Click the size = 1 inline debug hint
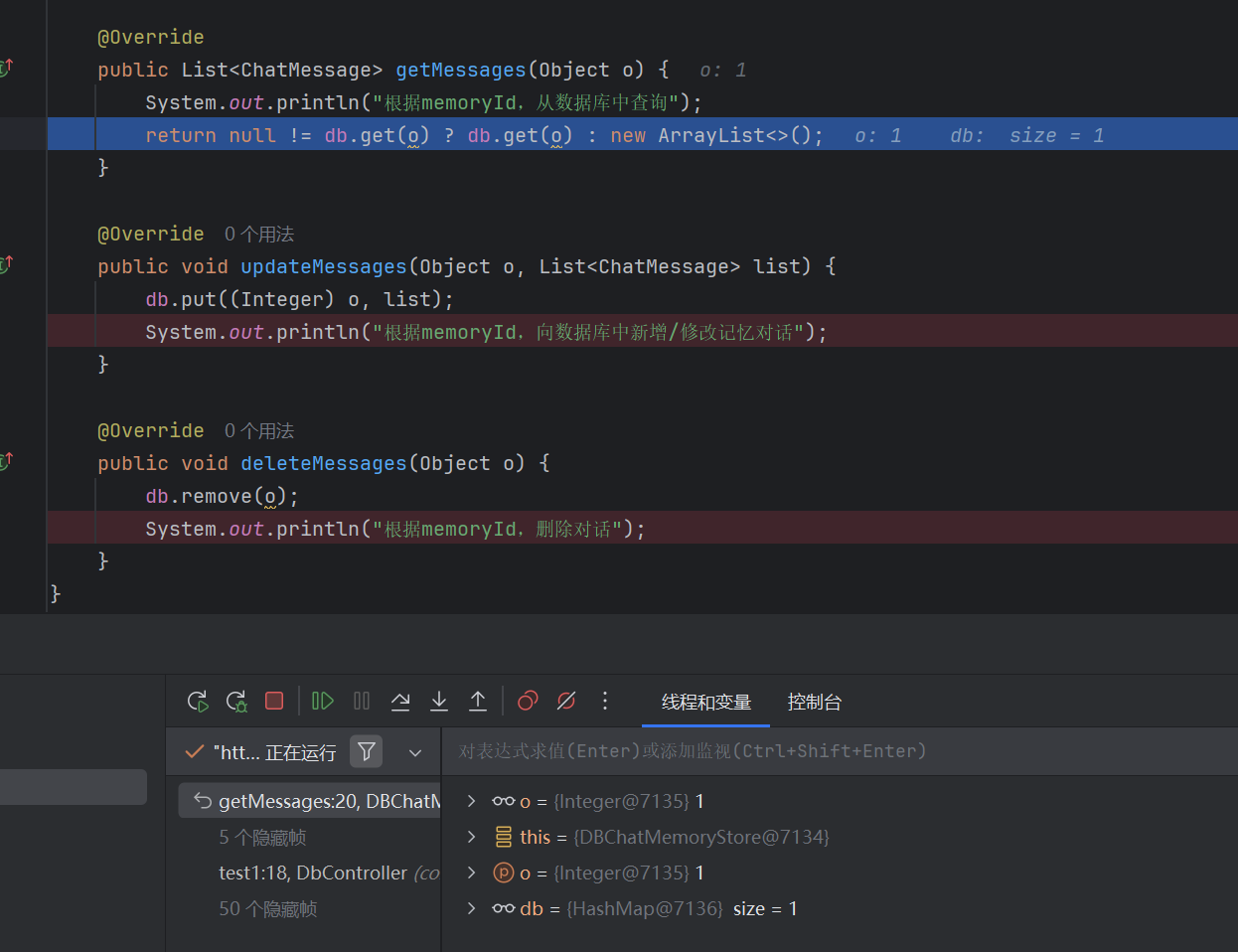The image size is (1238, 952). (x=1056, y=135)
